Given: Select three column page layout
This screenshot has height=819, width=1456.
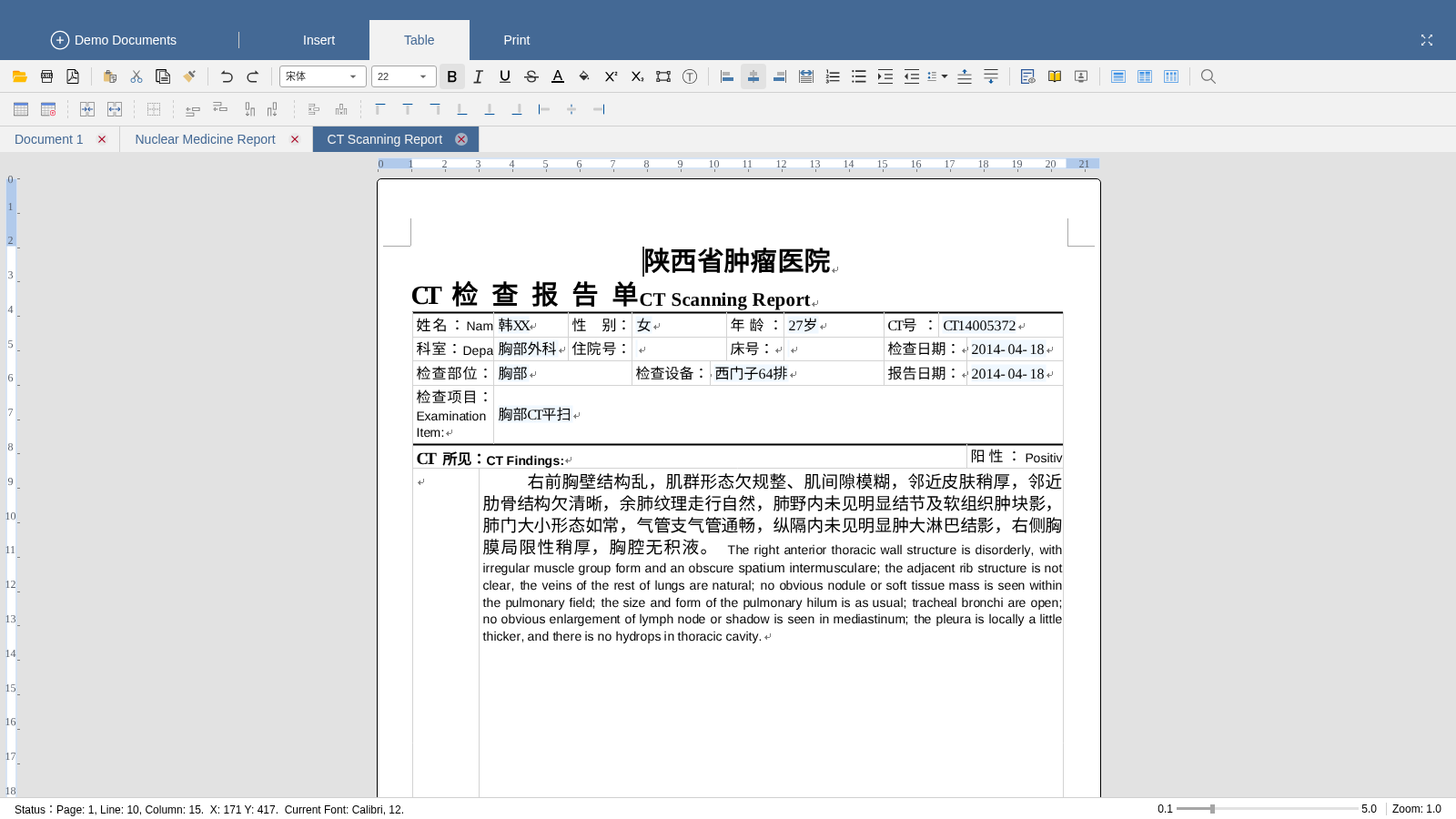Looking at the screenshot, I should (1171, 76).
